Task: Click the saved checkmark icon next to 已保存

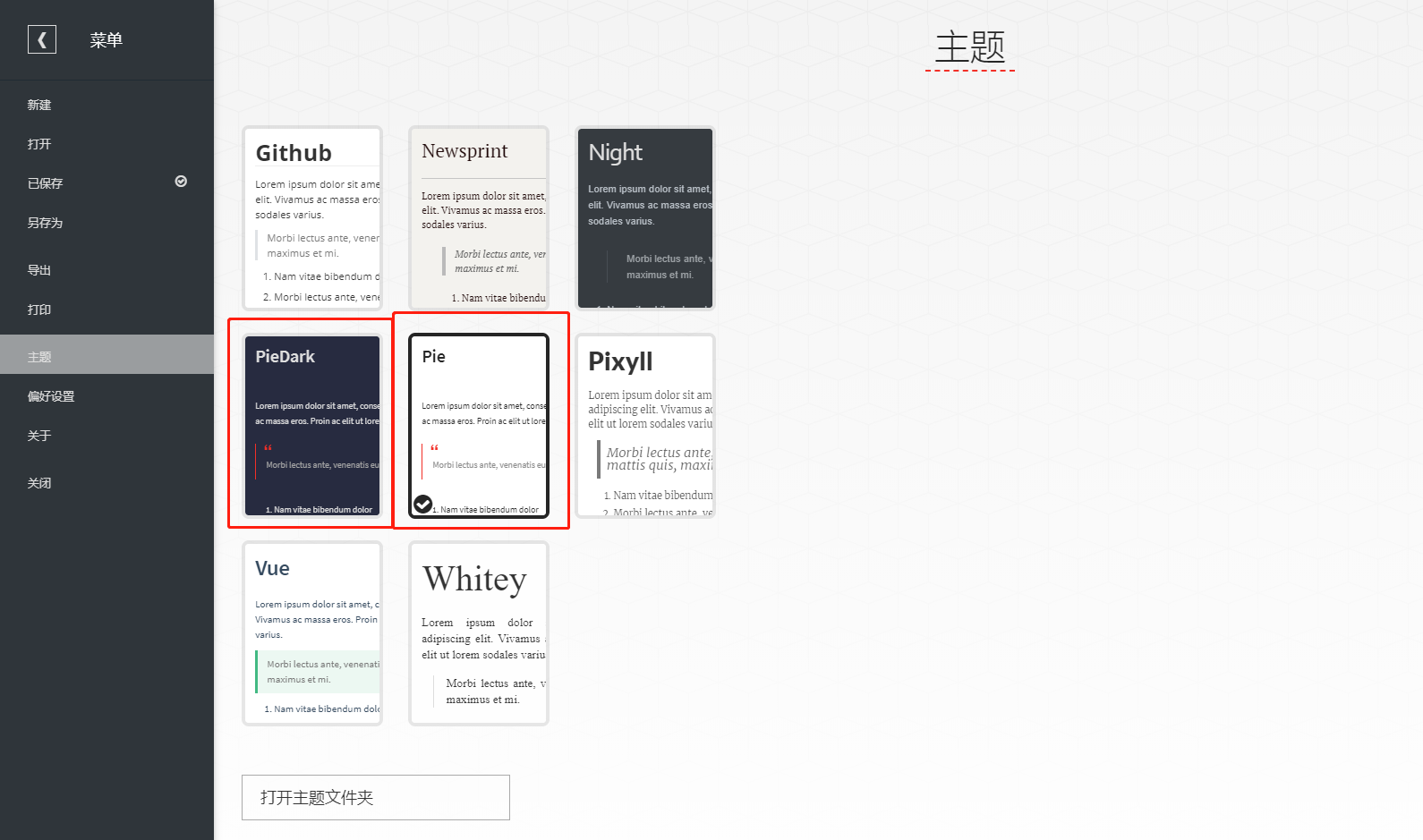Action: click(x=181, y=182)
